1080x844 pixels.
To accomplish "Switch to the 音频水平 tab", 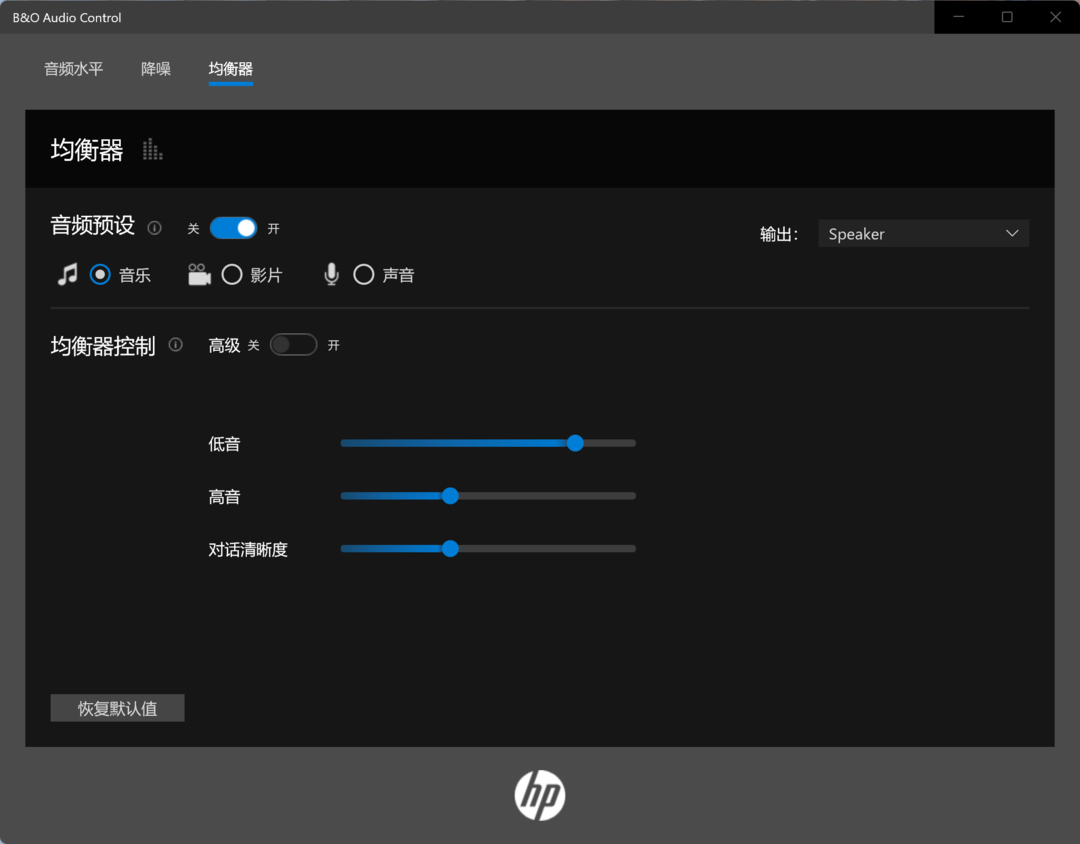I will [73, 69].
